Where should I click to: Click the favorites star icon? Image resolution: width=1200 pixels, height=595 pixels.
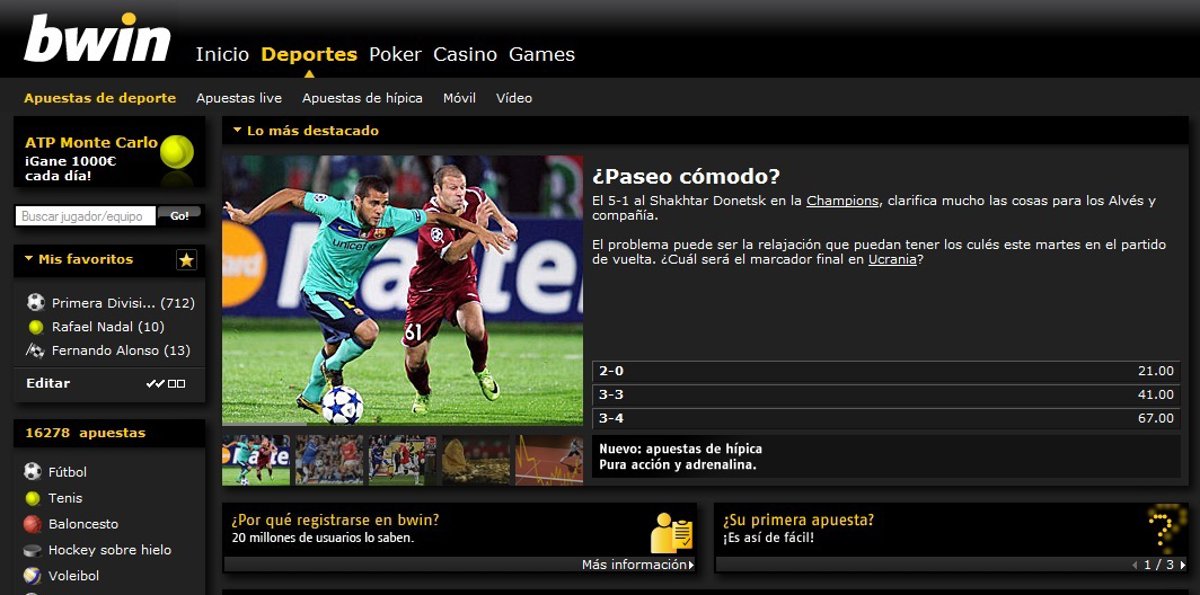186,260
